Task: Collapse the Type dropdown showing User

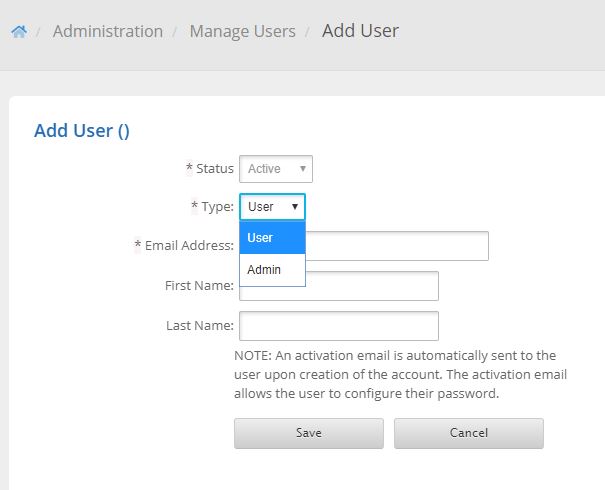Action: pos(272,207)
